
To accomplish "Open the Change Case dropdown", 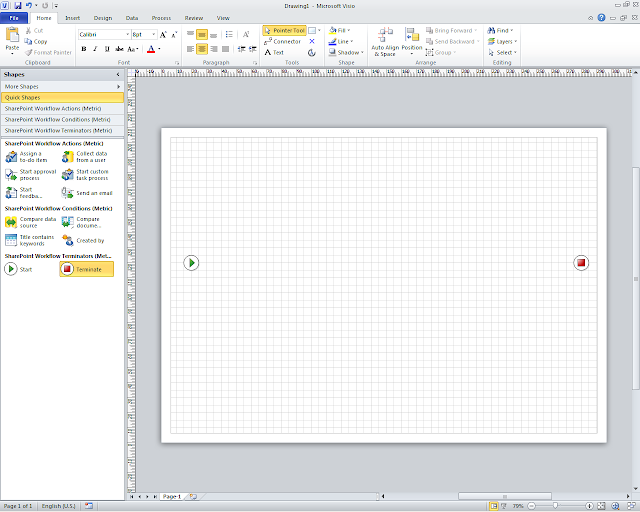I will coord(132,49).
